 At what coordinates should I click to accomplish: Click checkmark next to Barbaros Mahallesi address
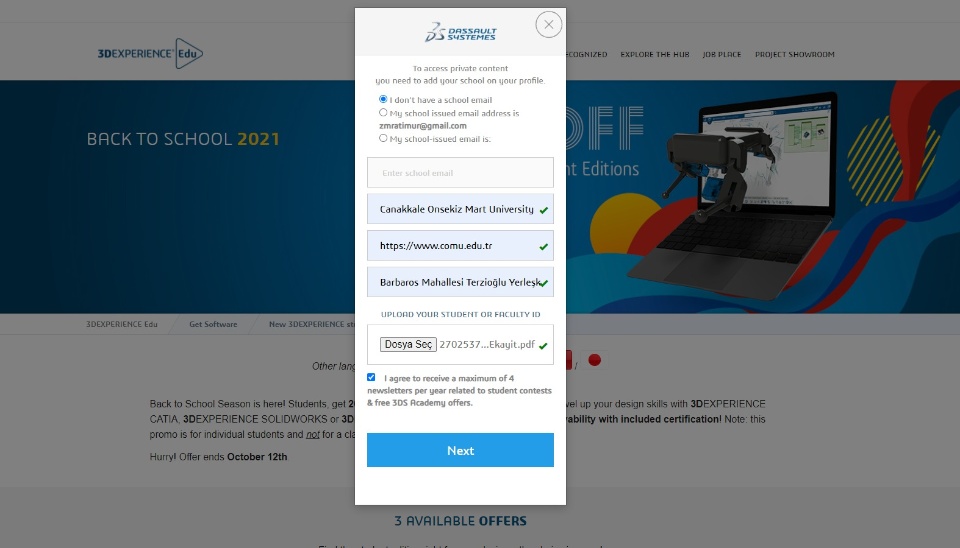click(544, 283)
